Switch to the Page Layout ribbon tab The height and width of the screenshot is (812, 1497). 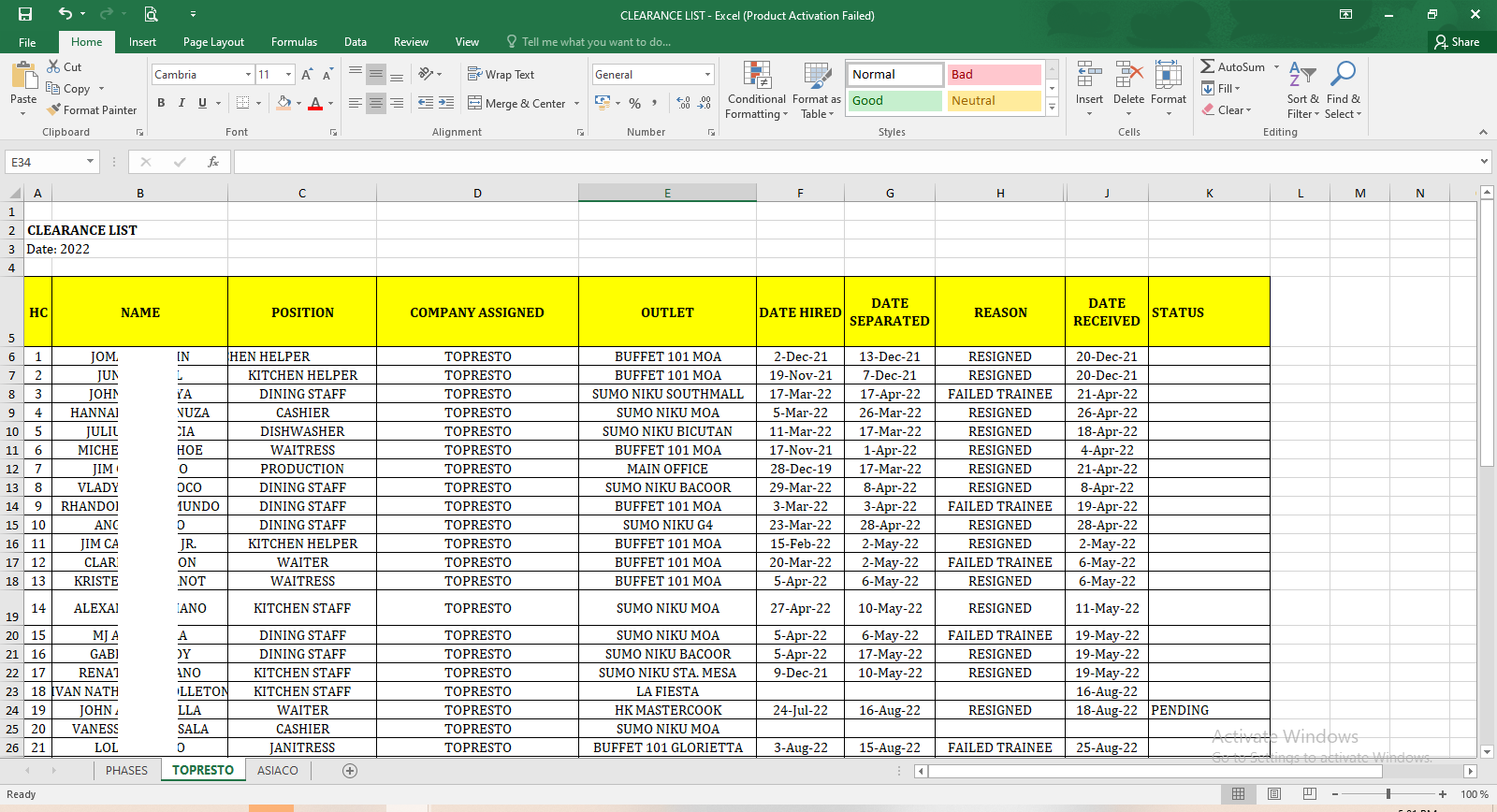coord(213,42)
